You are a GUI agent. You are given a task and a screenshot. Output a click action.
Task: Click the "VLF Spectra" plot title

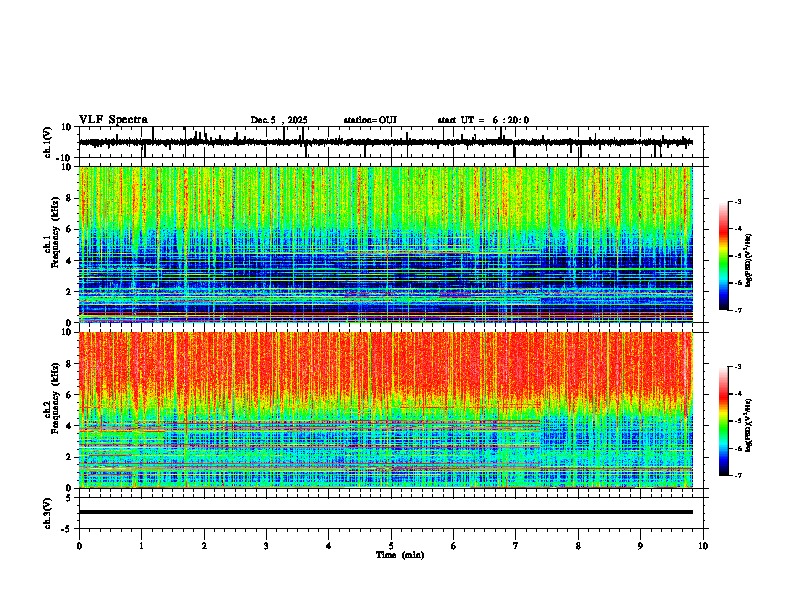113,120
